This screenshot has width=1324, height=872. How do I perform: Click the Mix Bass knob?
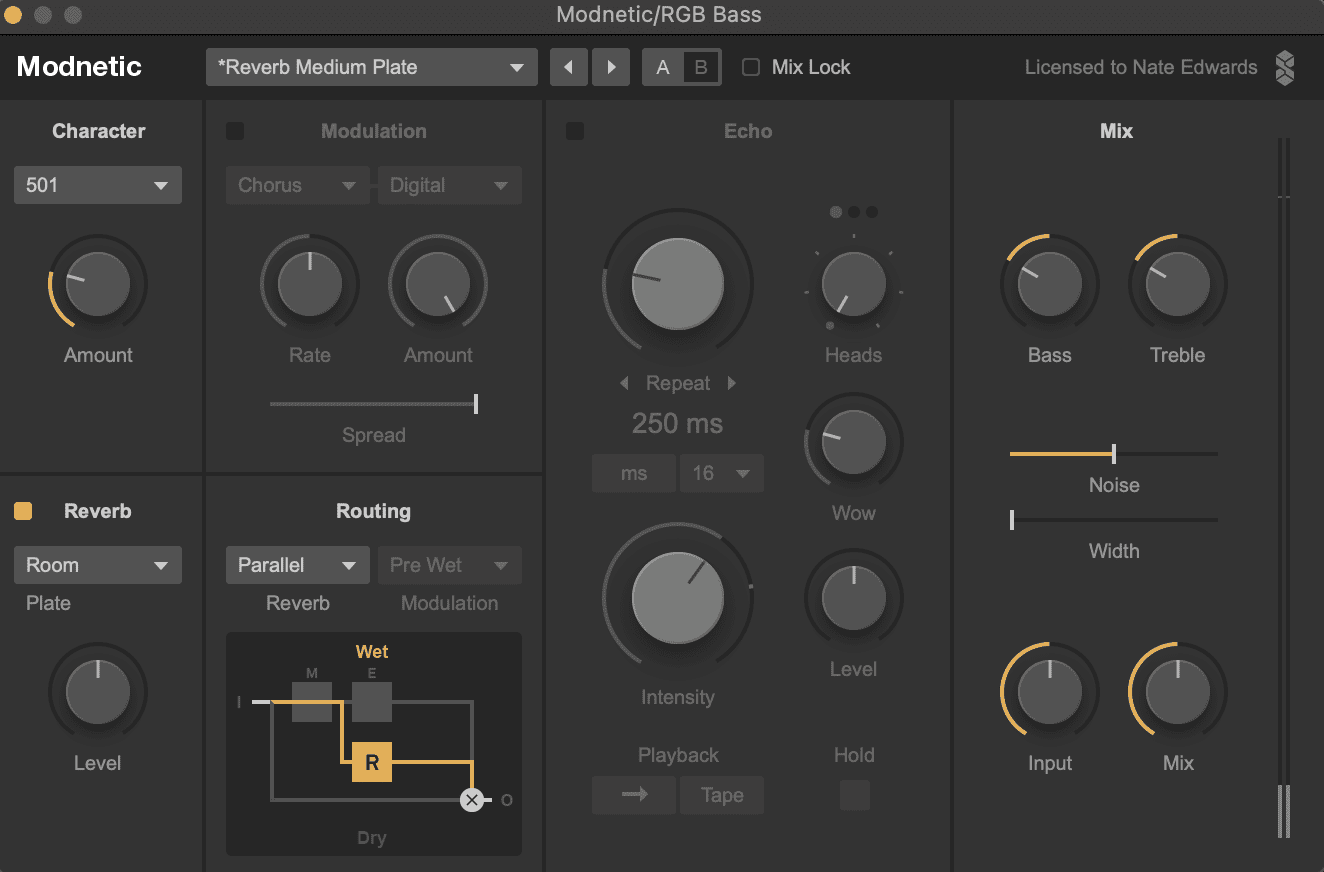point(1050,284)
